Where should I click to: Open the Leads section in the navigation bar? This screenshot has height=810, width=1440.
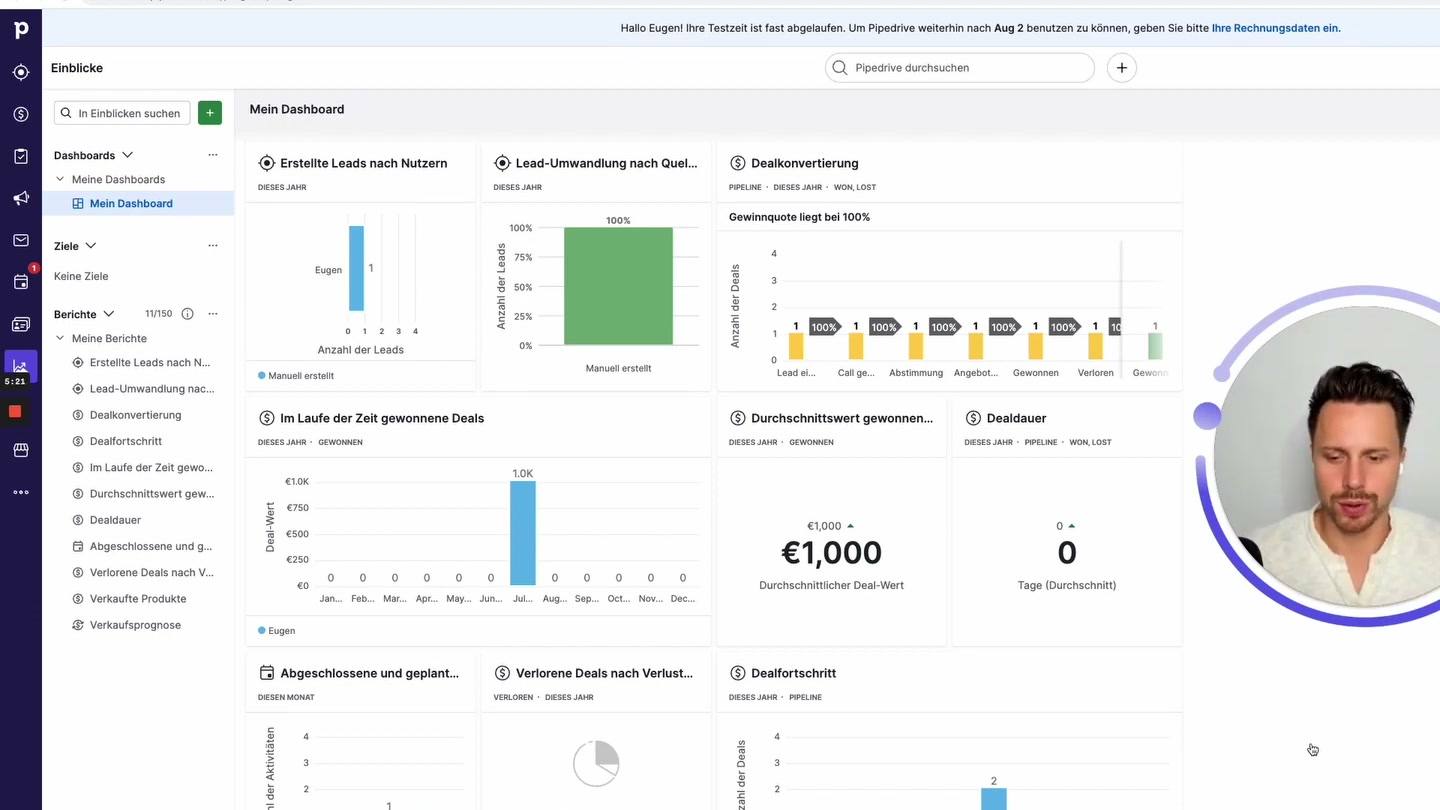(x=21, y=72)
